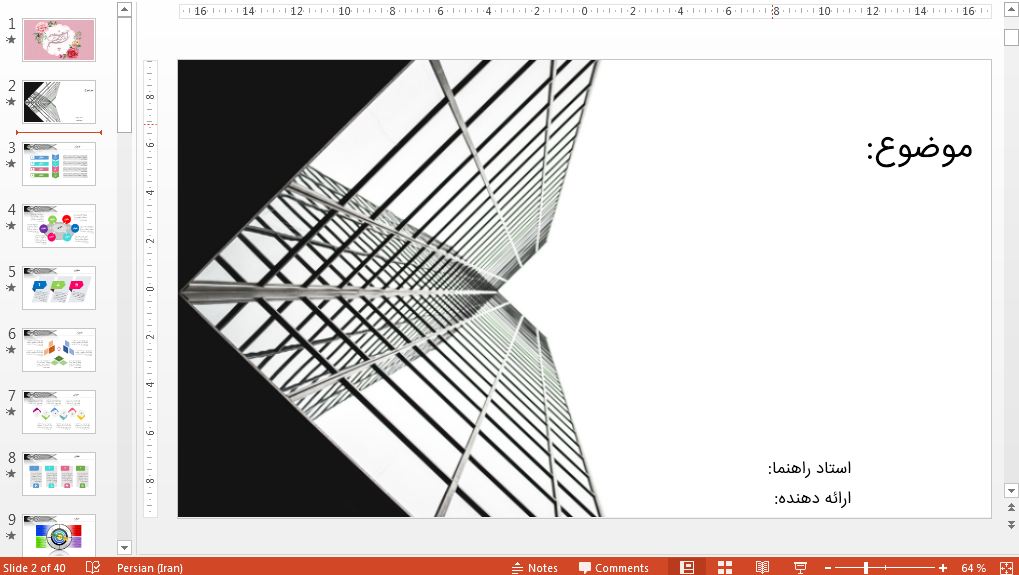Click the zoom out minus button

click(x=828, y=567)
